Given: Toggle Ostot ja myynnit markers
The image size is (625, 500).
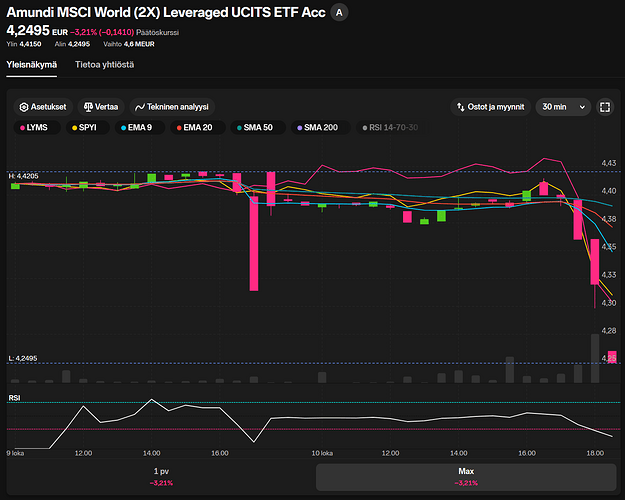Looking at the screenshot, I should pyautogui.click(x=491, y=107).
